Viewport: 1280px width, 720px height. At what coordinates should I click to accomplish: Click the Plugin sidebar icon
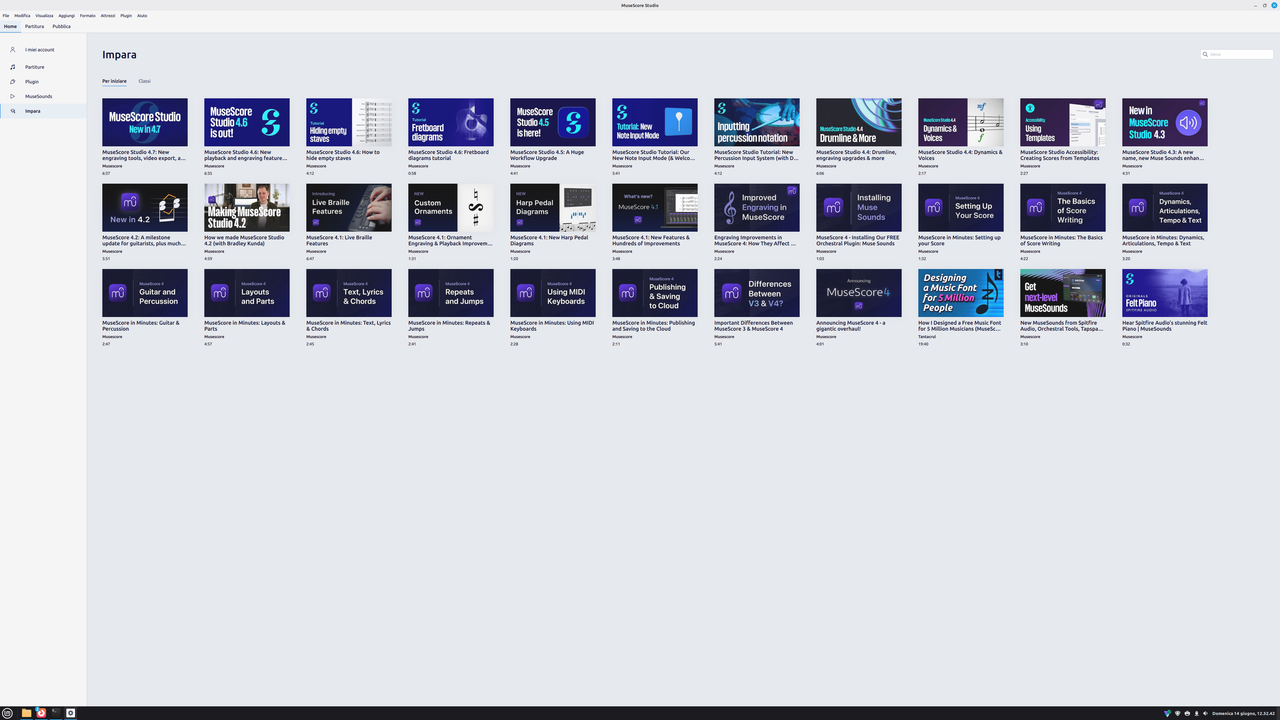point(13,82)
